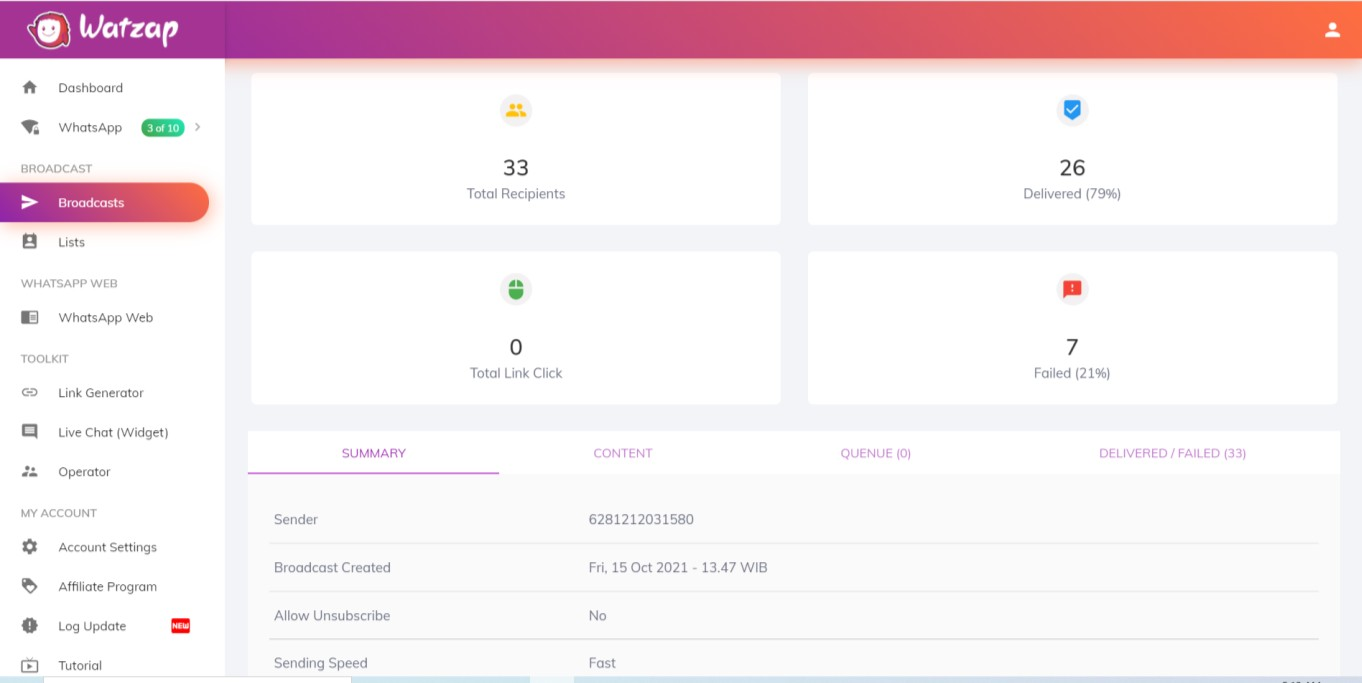Click the sender number 6281212031580

(641, 519)
